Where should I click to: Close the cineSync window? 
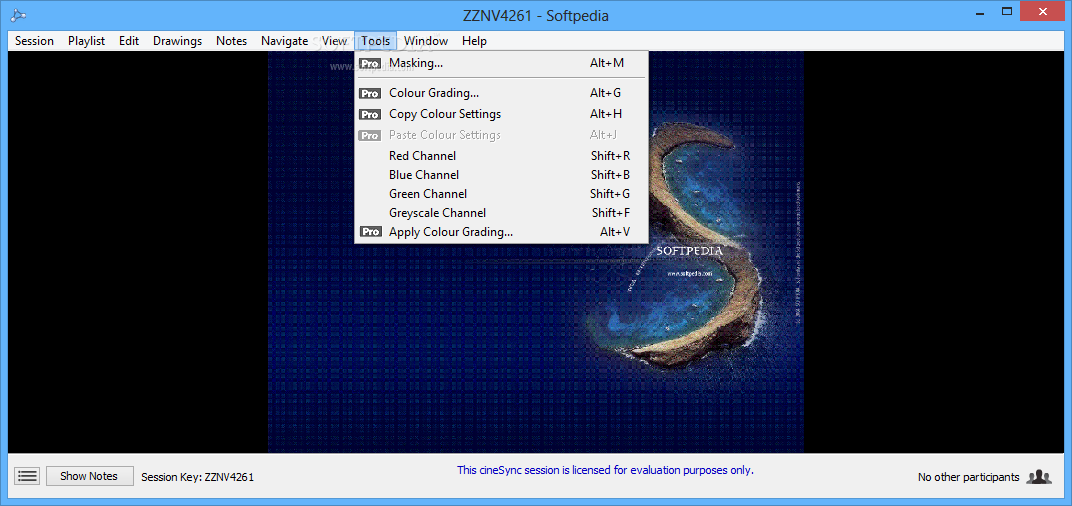click(1043, 12)
